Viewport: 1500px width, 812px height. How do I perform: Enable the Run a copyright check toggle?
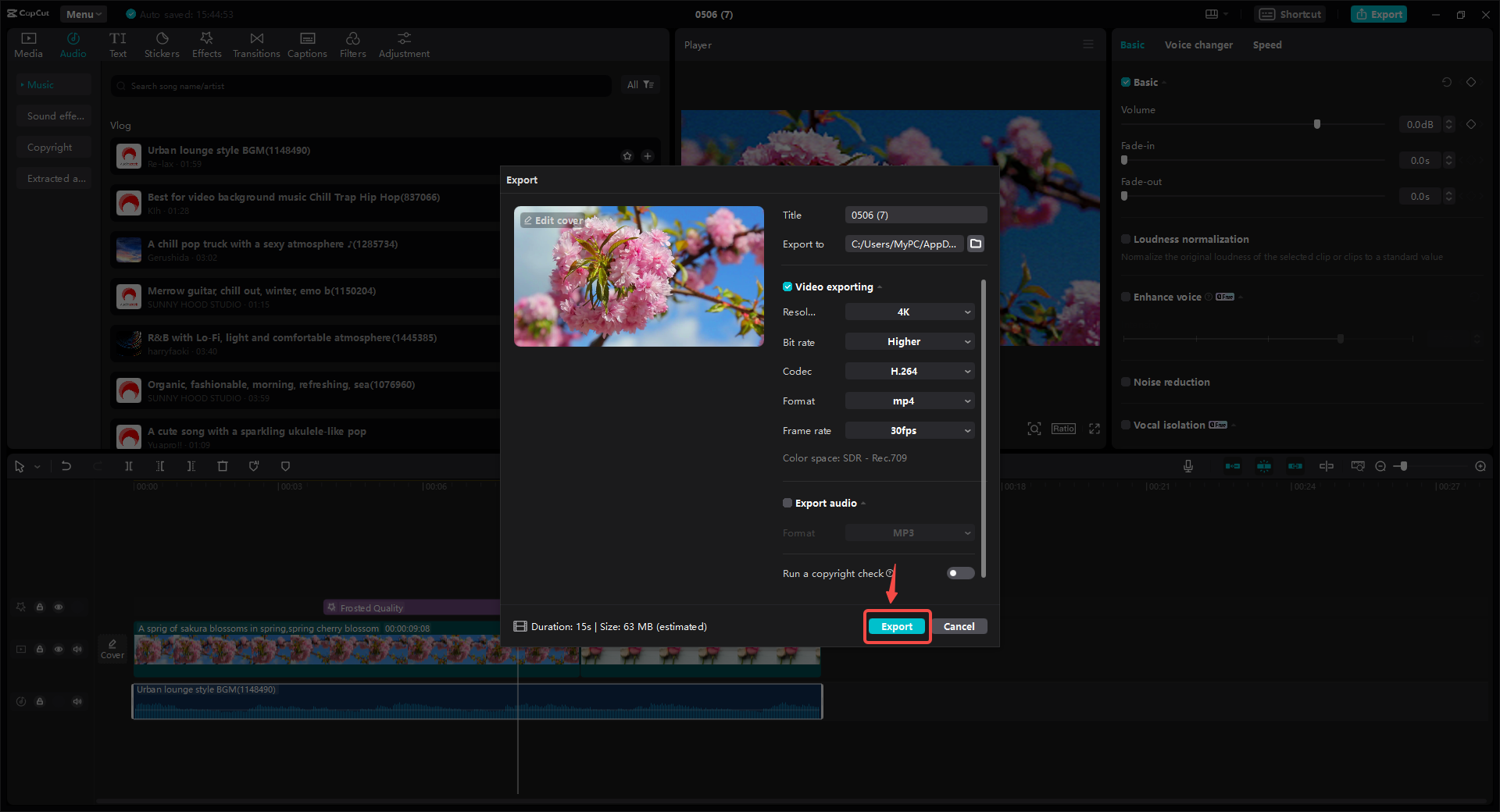pyautogui.click(x=959, y=573)
